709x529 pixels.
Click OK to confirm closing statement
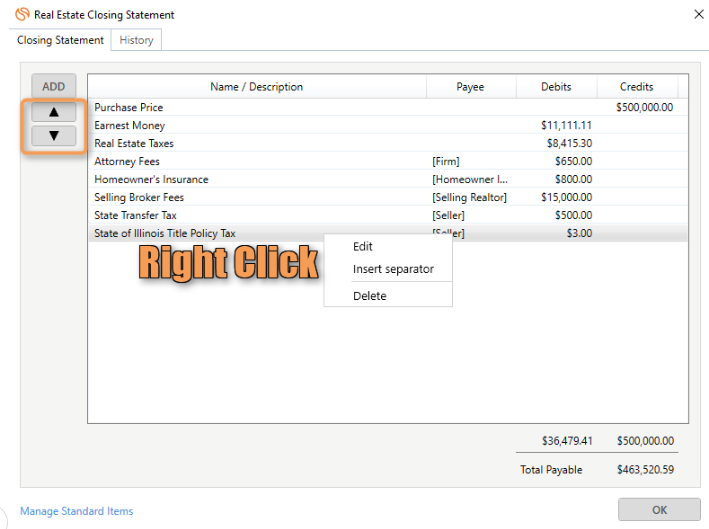[x=659, y=510]
